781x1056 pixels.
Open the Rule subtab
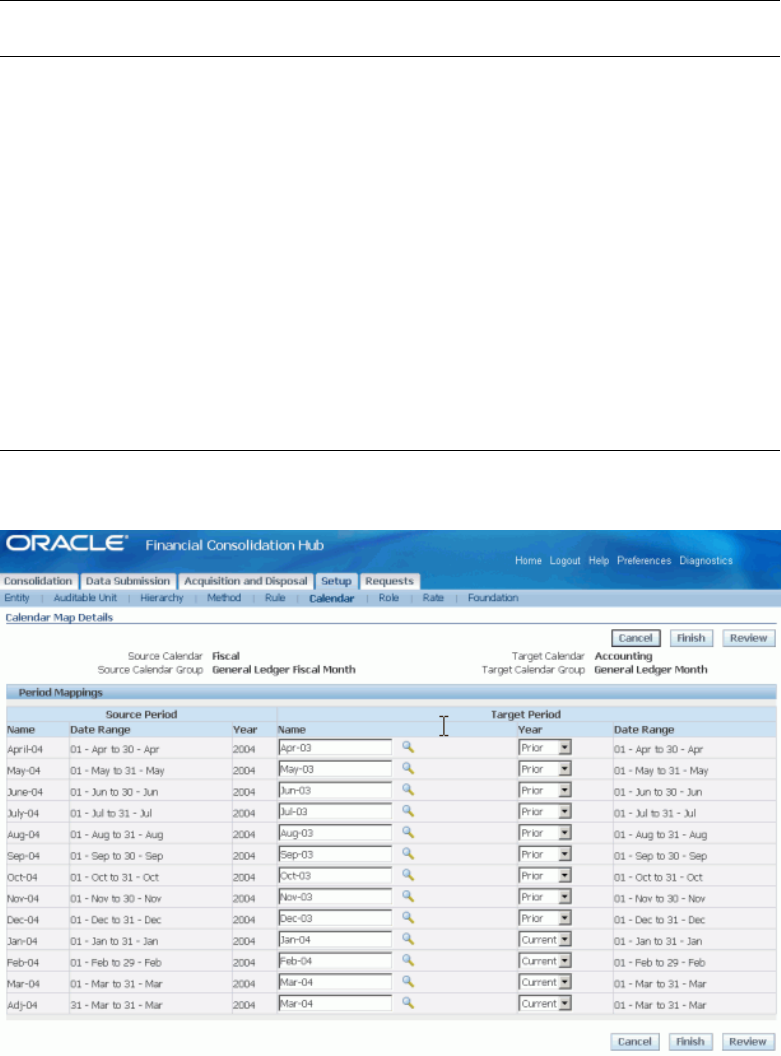pyautogui.click(x=275, y=597)
